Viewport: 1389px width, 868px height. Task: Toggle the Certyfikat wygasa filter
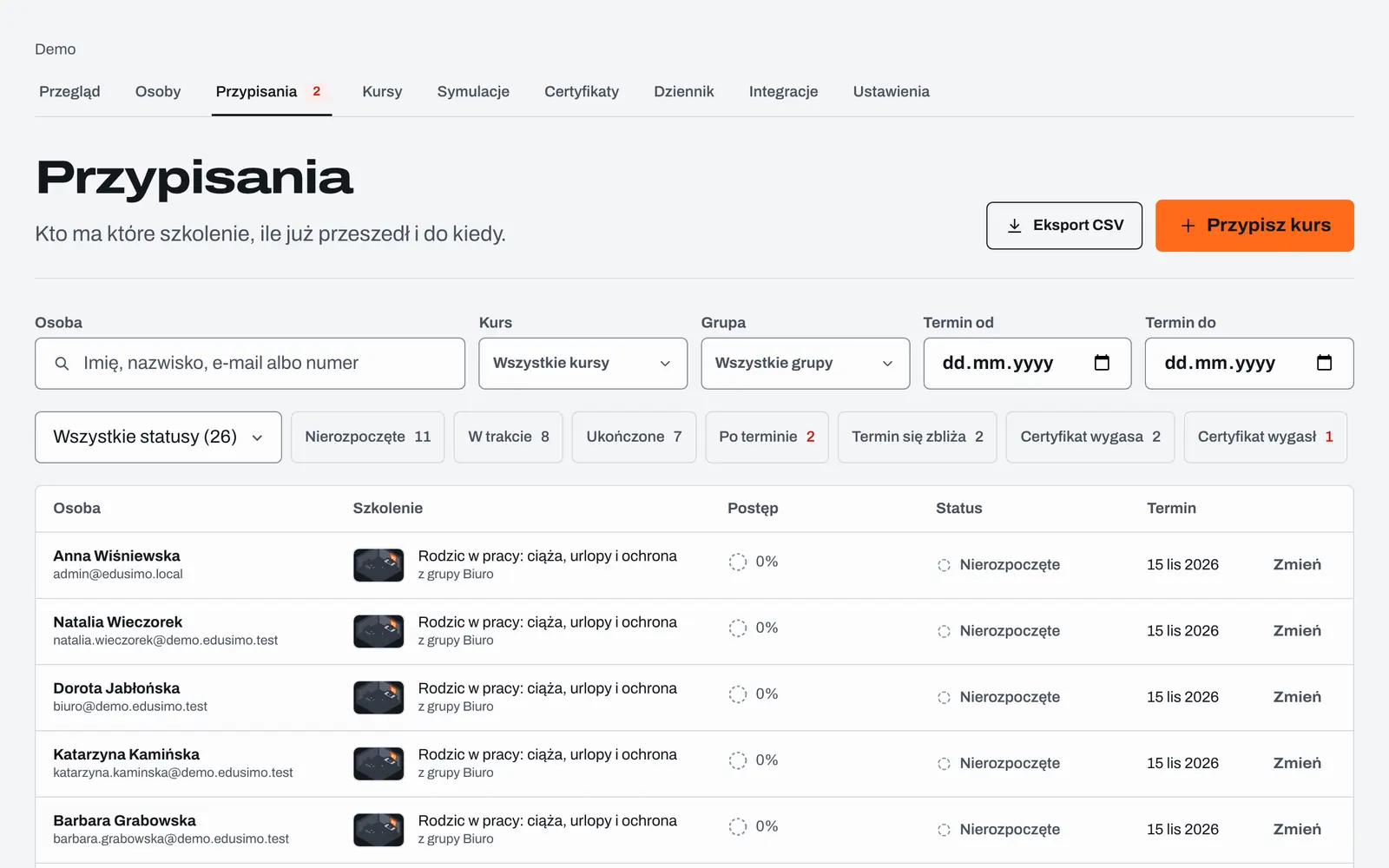[1089, 437]
